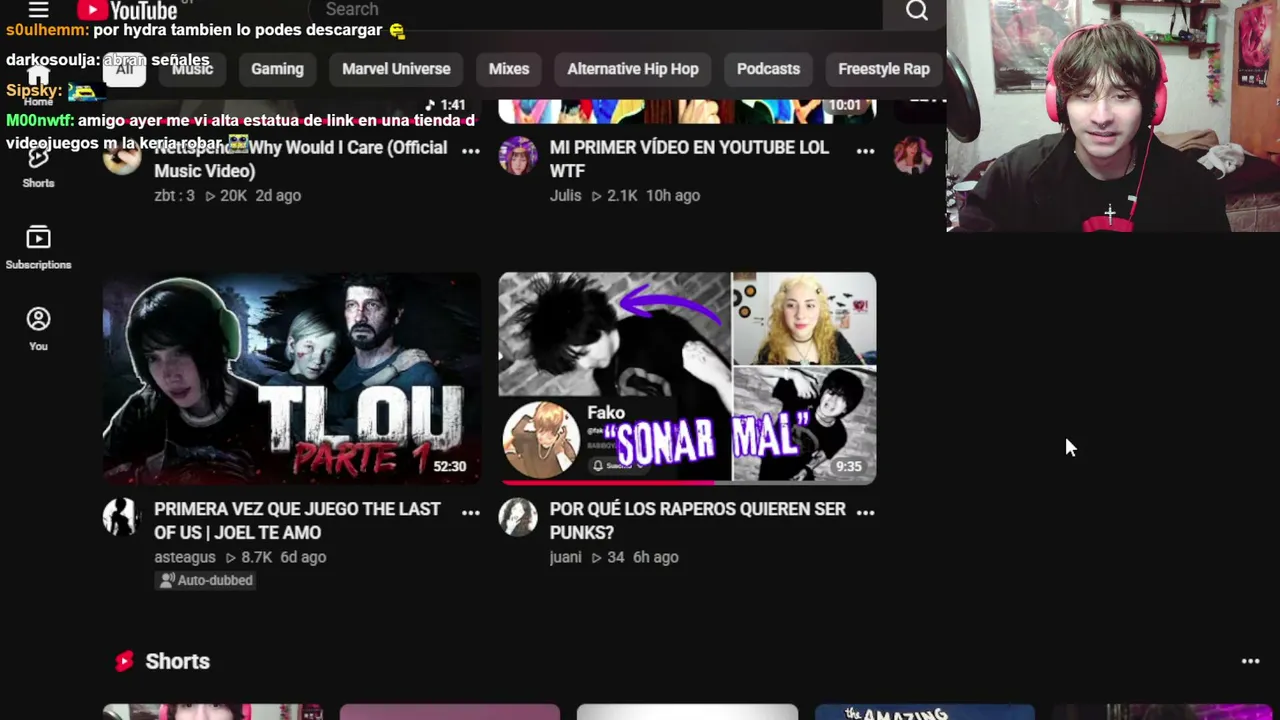This screenshot has height=720, width=1280.
Task: Open the Why Would I Care music video title
Action: click(x=300, y=159)
